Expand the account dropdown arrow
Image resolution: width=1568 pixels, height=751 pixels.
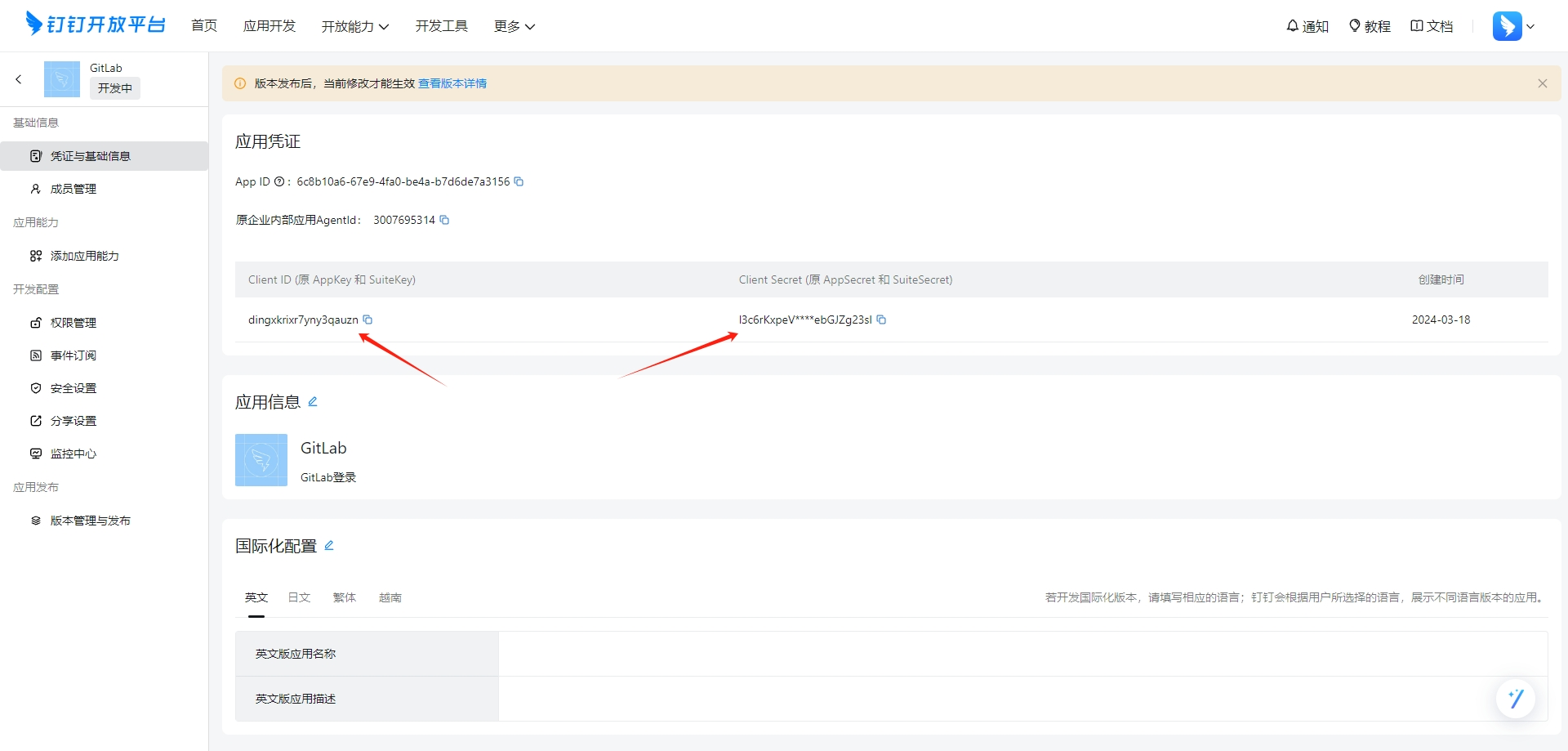[x=1530, y=26]
